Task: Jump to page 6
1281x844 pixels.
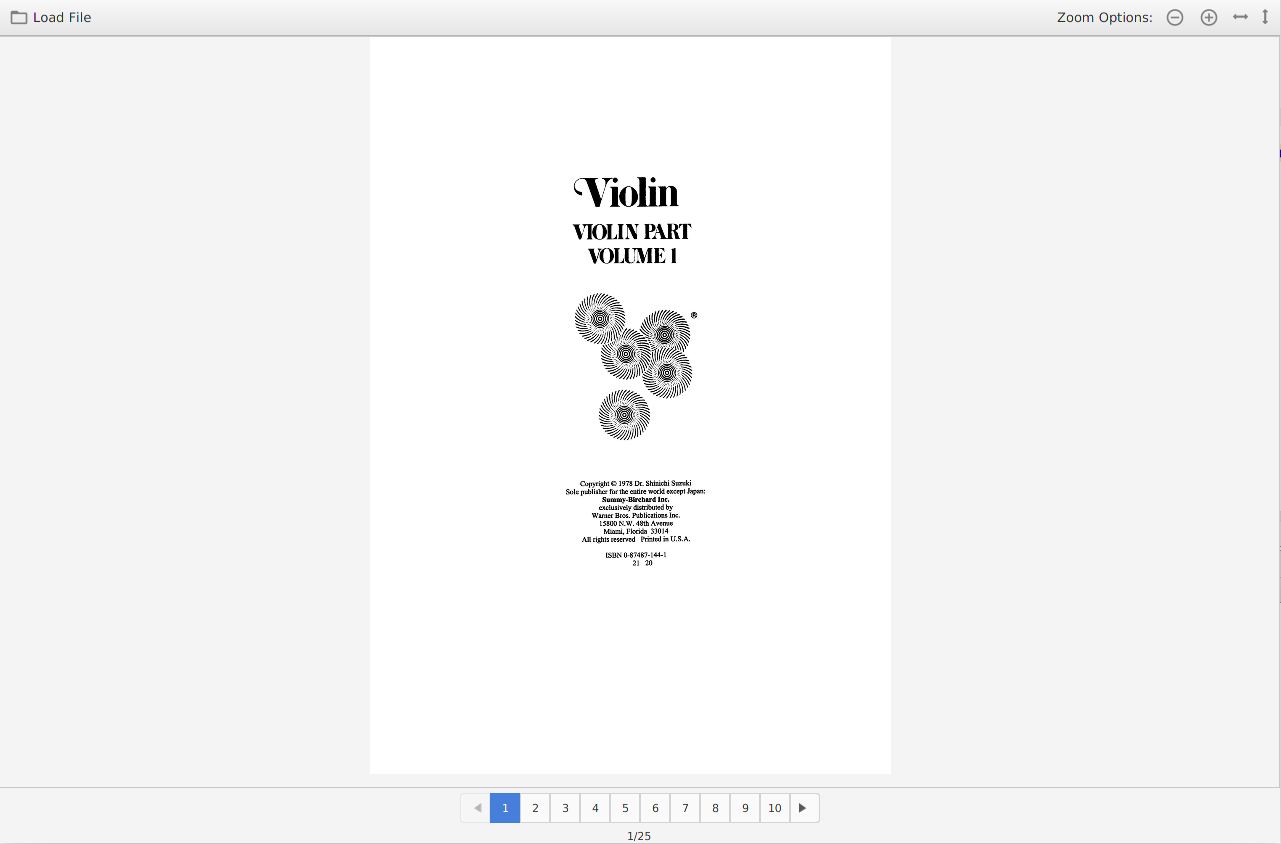Action: [x=655, y=808]
